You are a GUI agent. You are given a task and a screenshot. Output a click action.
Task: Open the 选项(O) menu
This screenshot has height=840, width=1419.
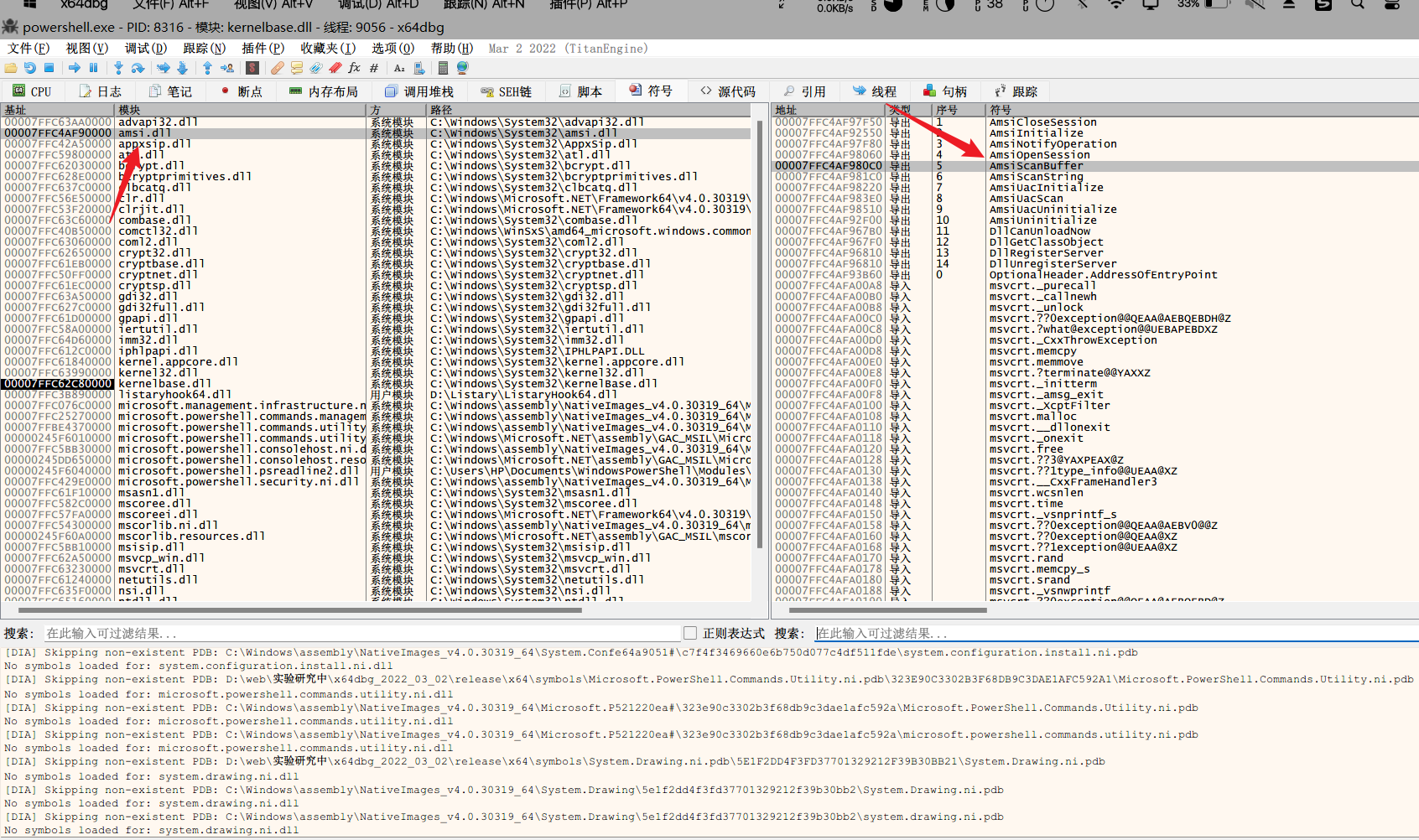(393, 48)
